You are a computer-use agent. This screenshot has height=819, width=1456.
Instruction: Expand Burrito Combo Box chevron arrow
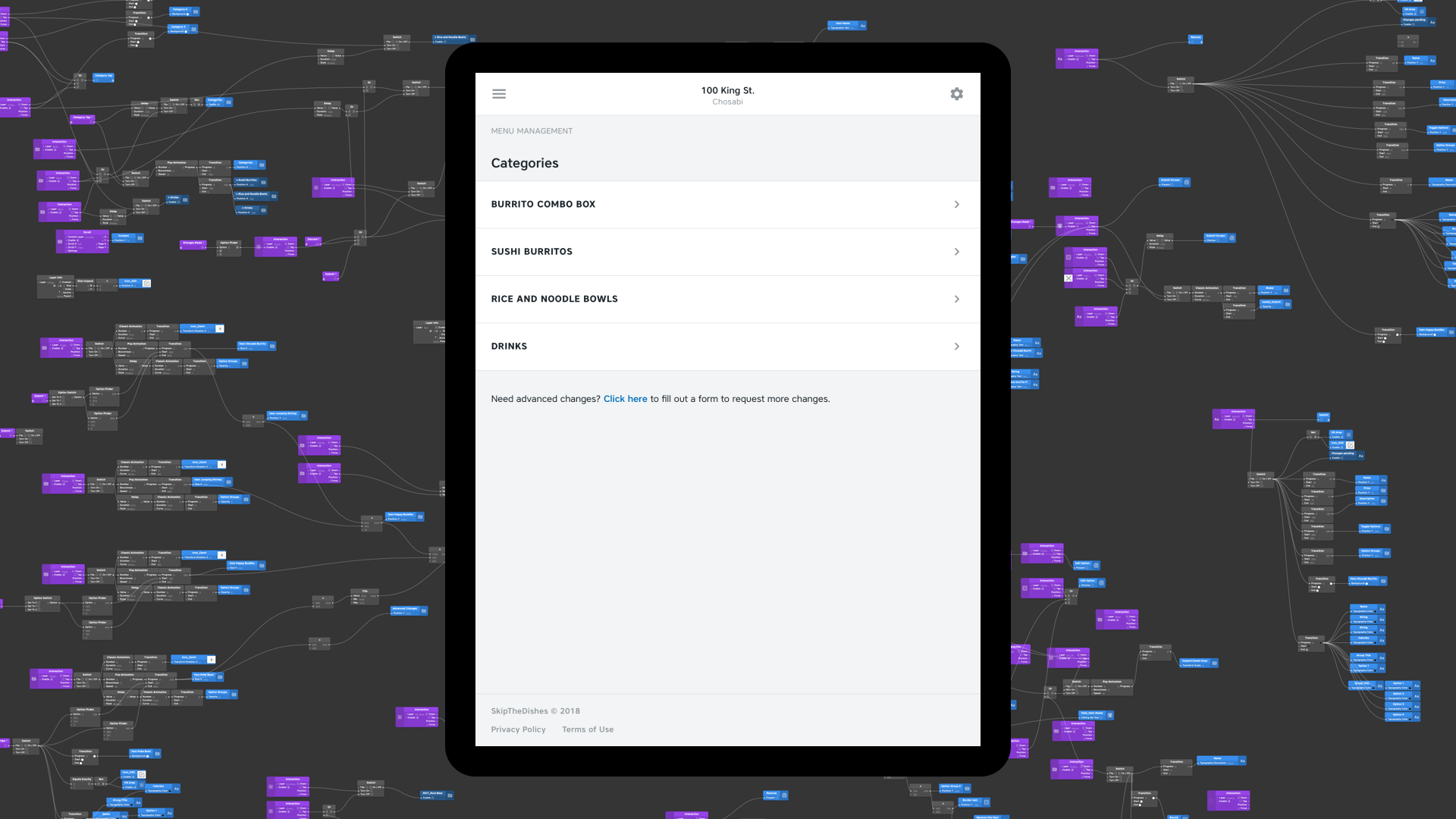click(956, 205)
